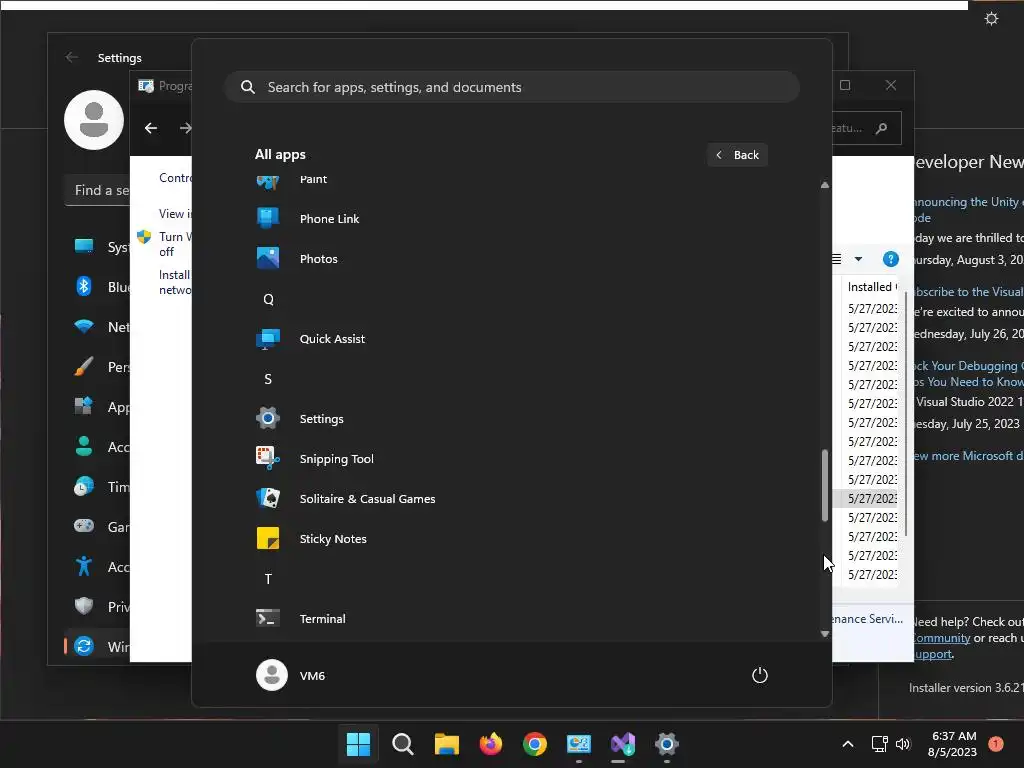This screenshot has width=1024, height=768.
Task: Go back from All apps list
Action: click(737, 155)
